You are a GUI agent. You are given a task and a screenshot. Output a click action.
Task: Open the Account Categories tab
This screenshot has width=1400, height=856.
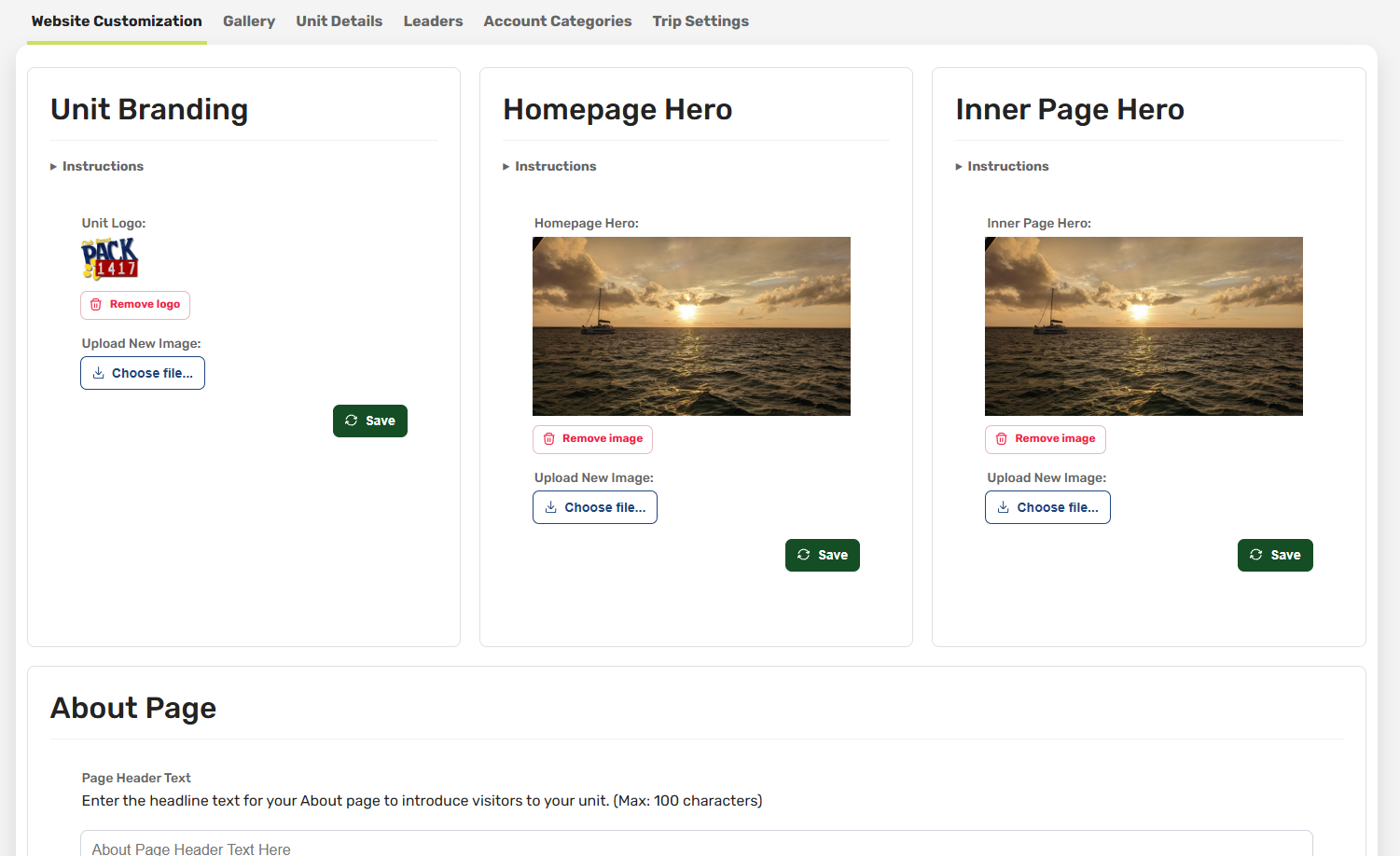(558, 21)
